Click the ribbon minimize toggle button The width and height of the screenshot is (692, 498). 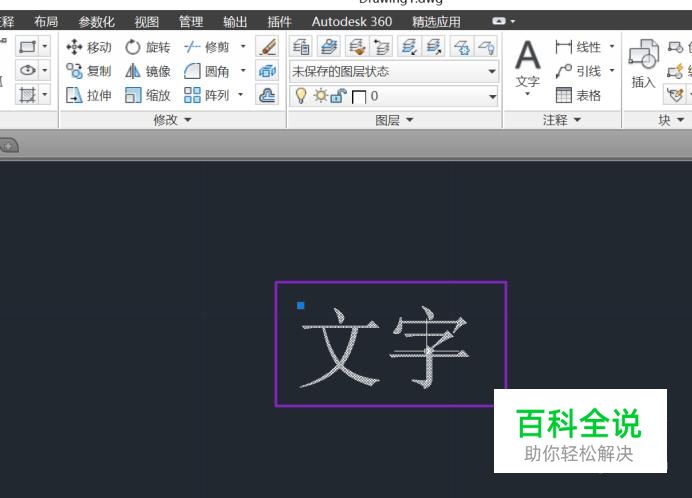pos(499,21)
